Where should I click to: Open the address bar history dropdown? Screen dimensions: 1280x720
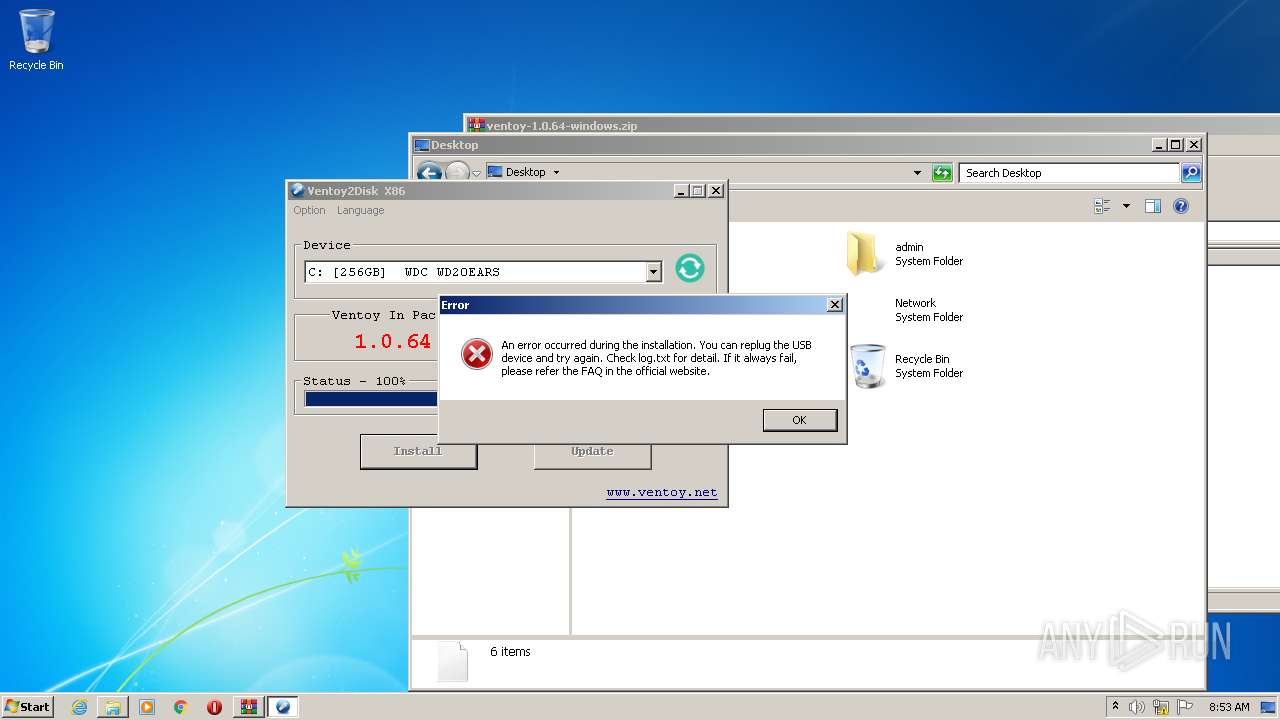917,173
